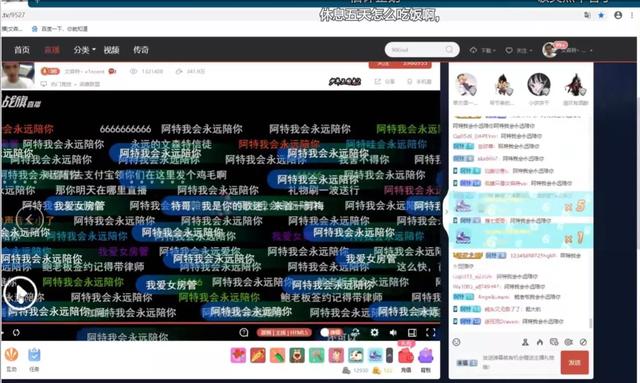640x383 pixels.
Task: Click the browser translate icon
Action: pos(587,15)
